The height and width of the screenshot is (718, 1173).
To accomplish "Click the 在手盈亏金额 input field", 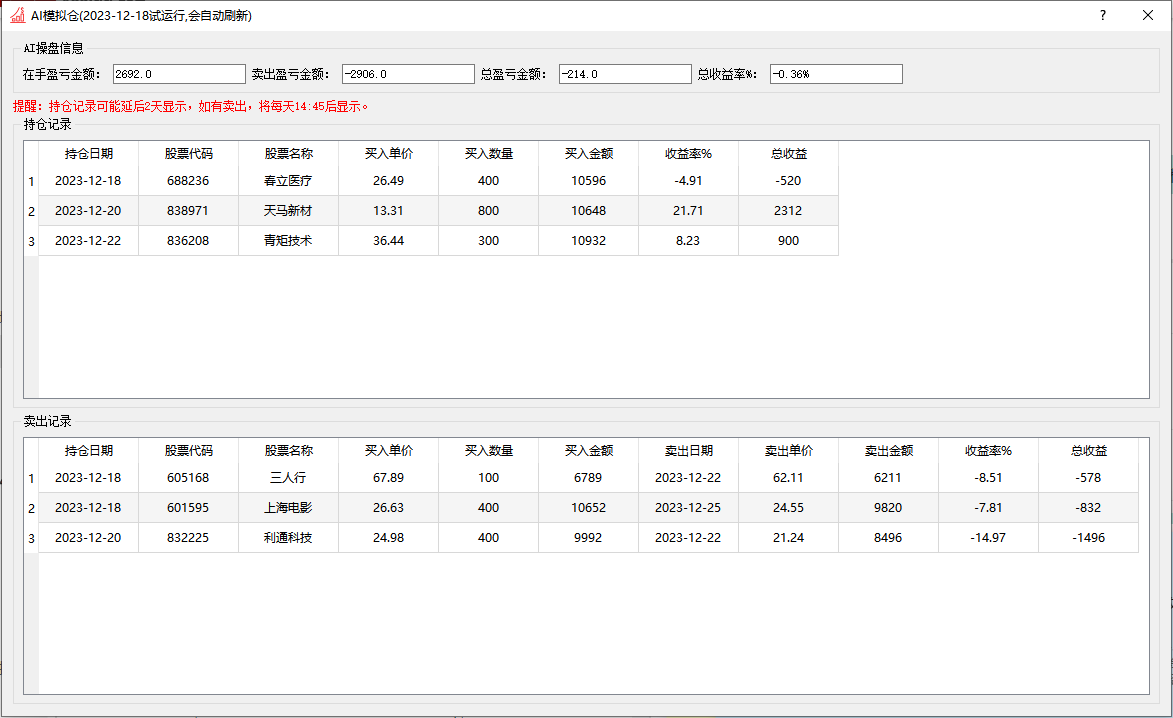I will [179, 74].
